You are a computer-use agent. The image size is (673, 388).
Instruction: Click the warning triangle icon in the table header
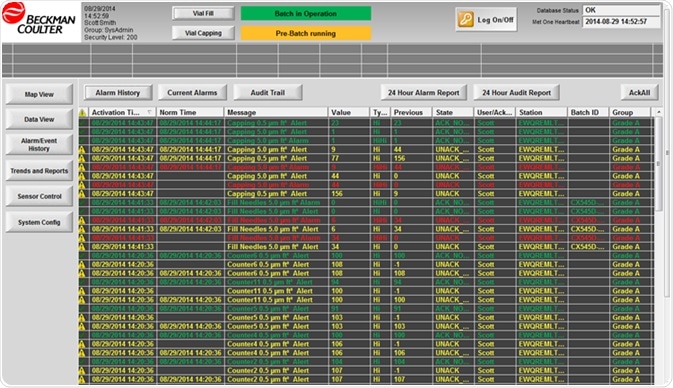click(83, 113)
